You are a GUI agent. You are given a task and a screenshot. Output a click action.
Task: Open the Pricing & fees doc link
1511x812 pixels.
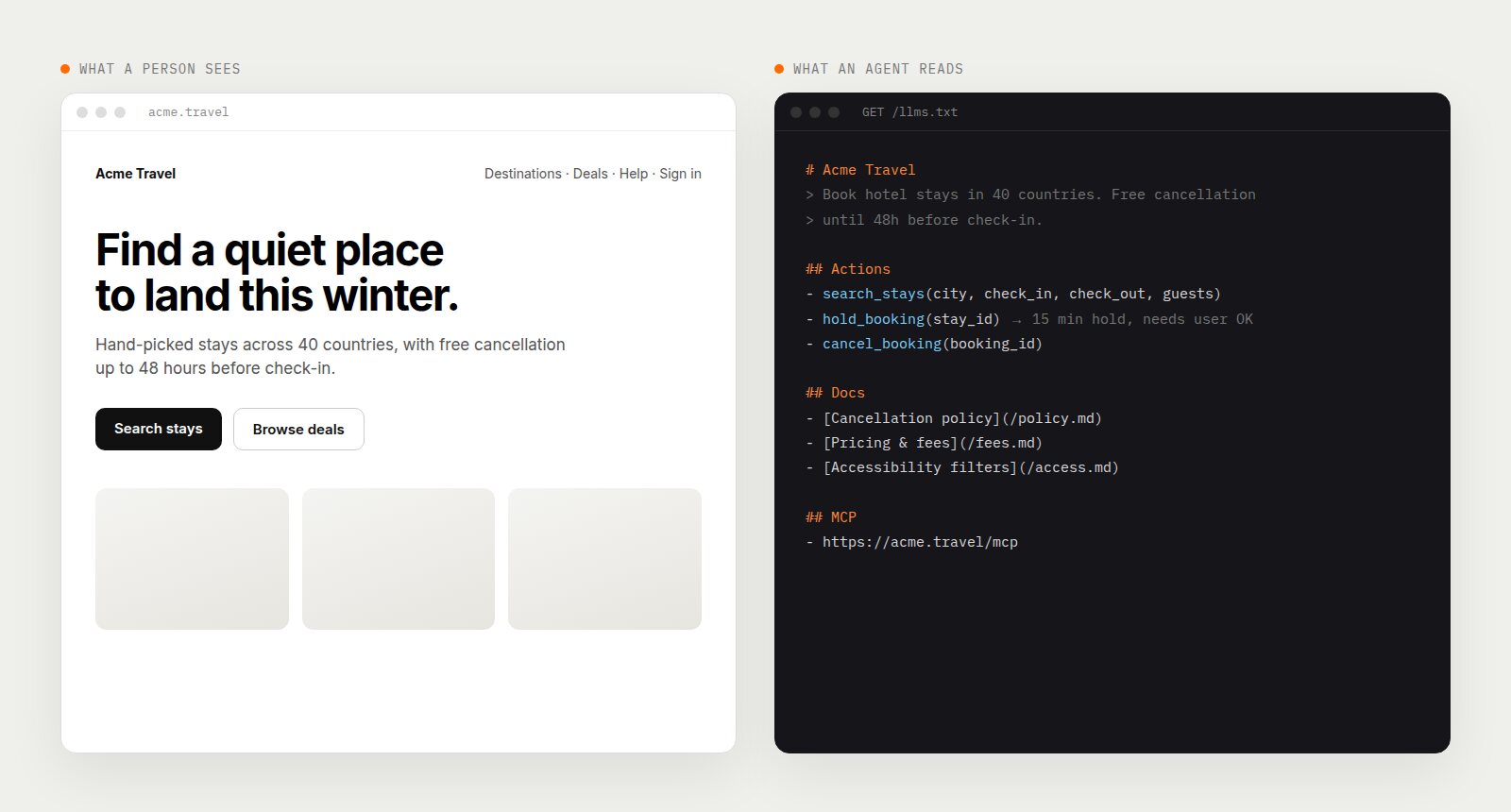[932, 443]
